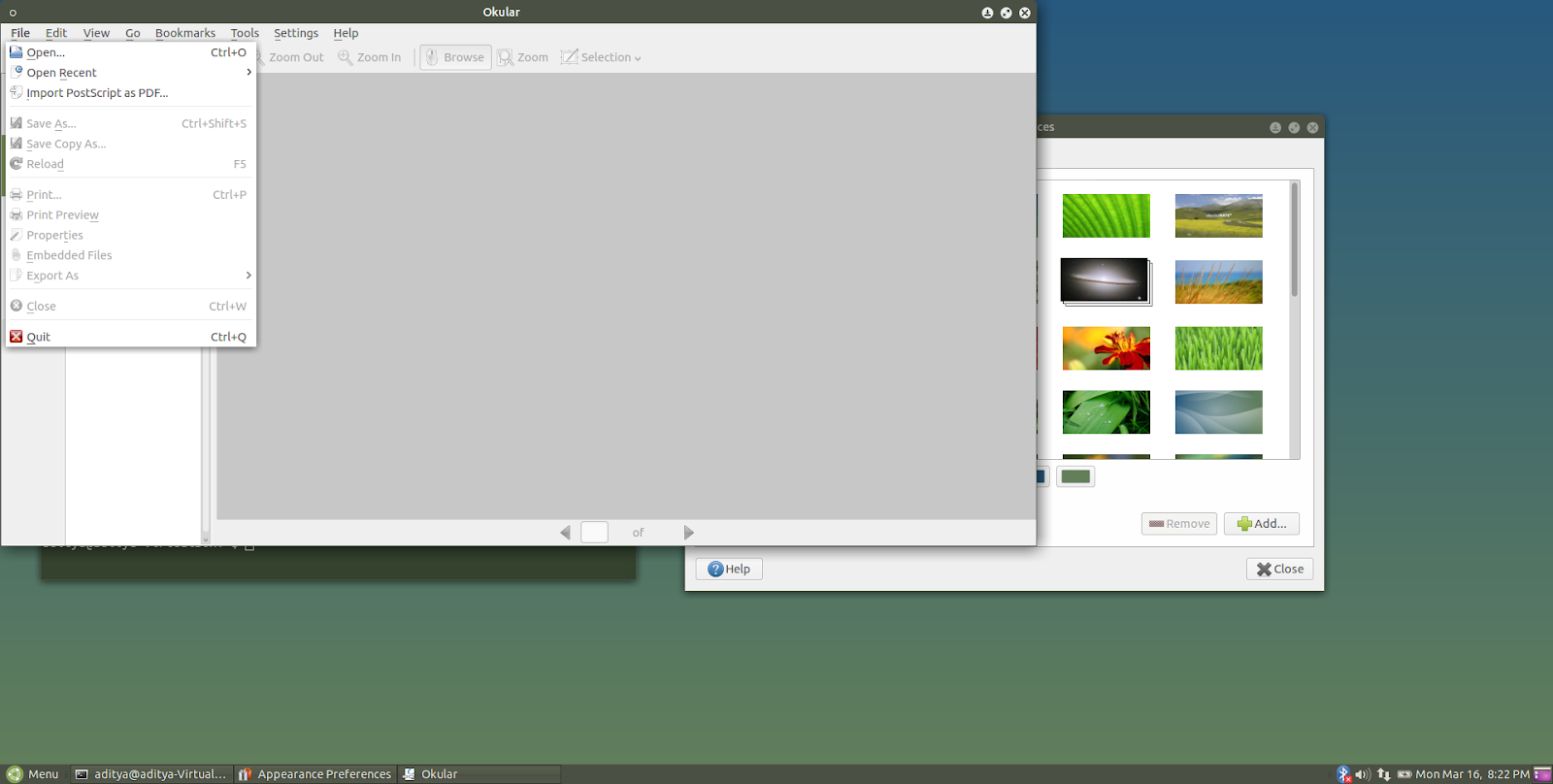Activate the Browse tool
1553x784 pixels.
455,57
